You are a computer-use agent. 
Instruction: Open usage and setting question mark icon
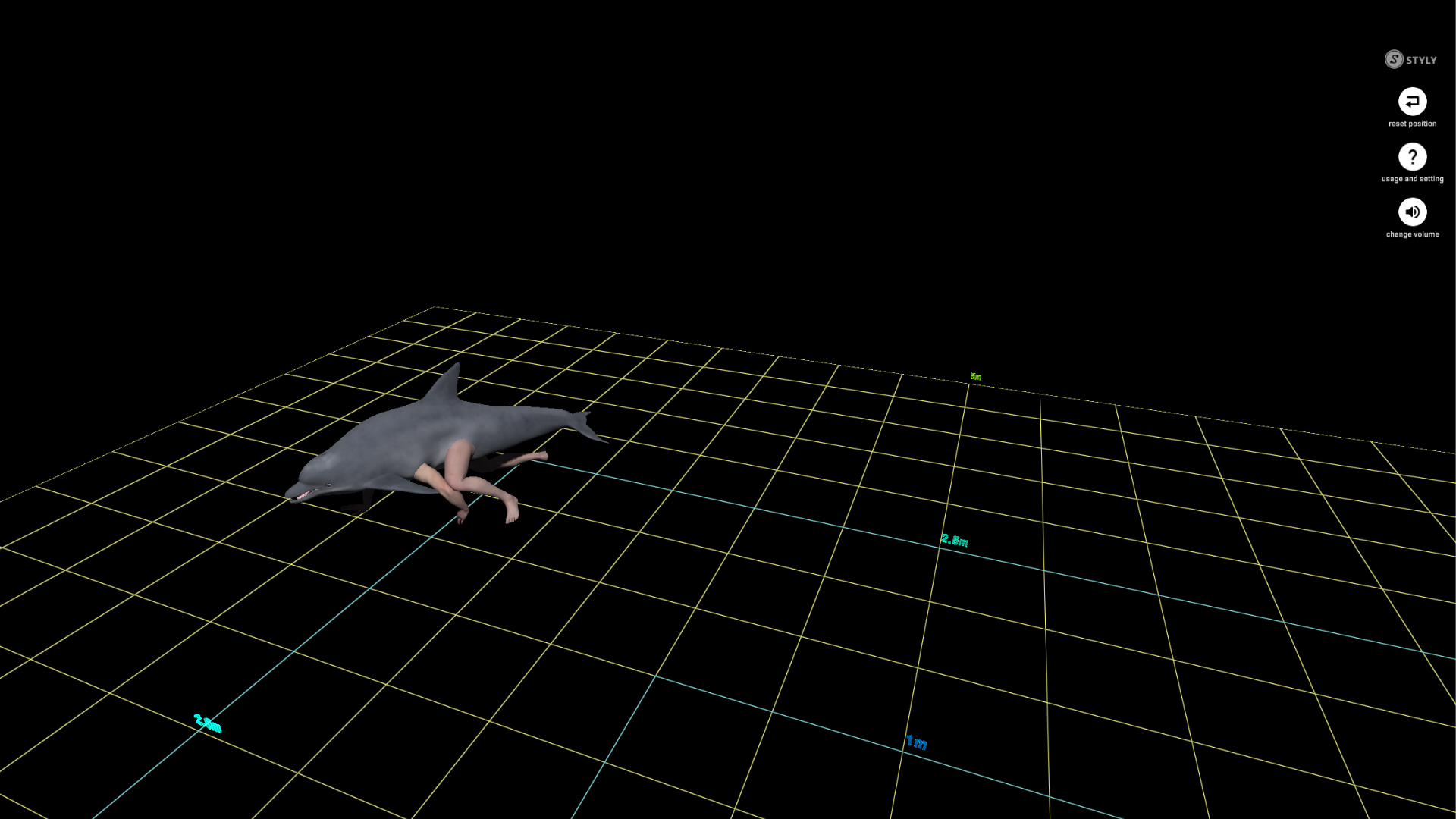[x=1412, y=157]
